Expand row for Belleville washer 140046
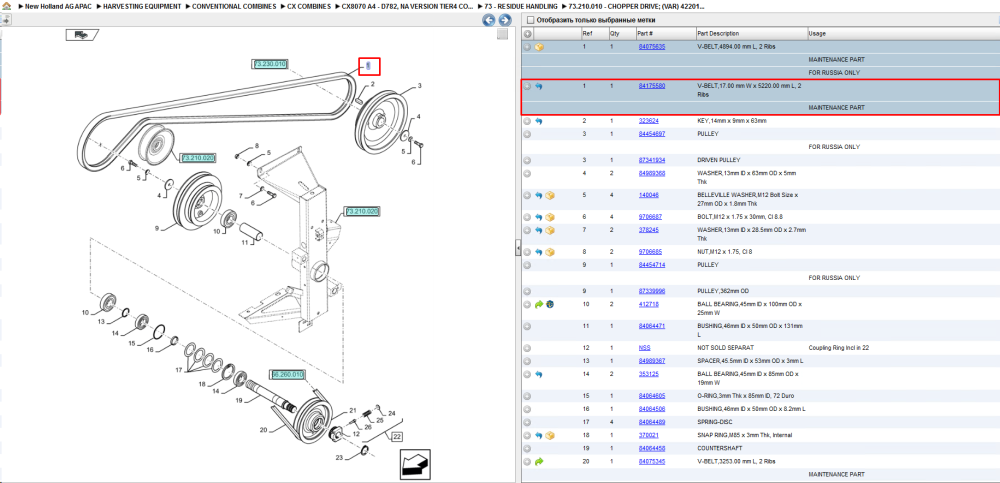Screen dimensions: 1000x483 point(527,195)
